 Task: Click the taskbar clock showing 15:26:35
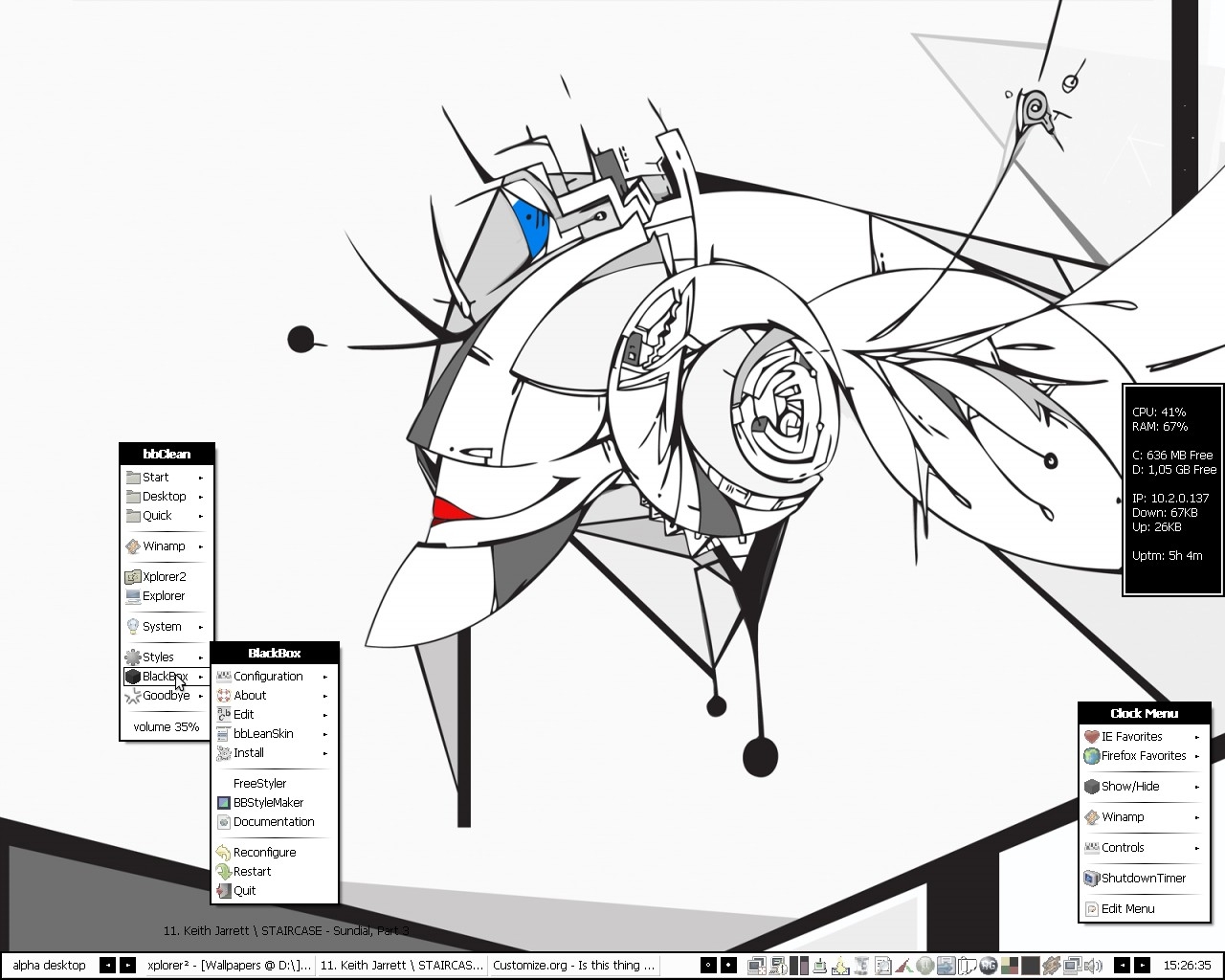(x=1187, y=965)
